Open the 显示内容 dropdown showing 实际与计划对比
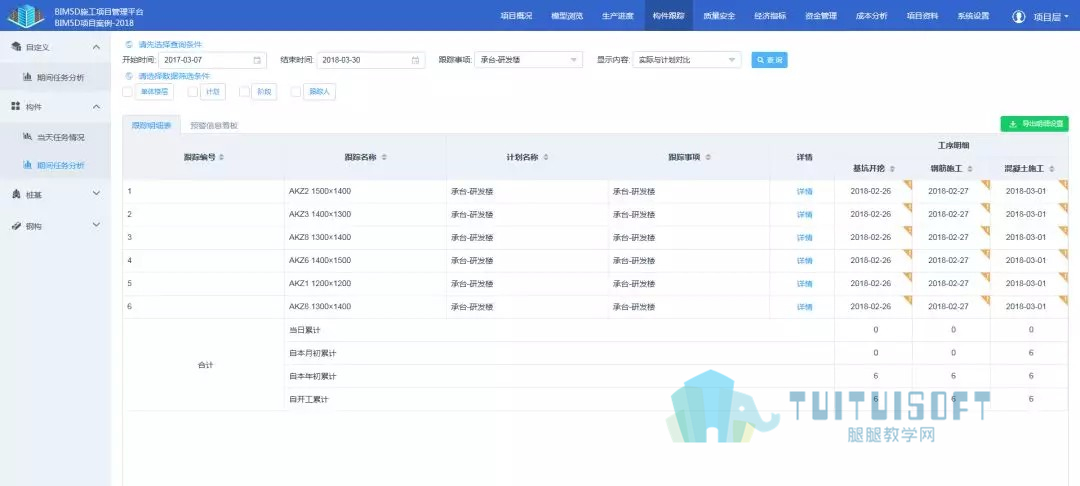The image size is (1080, 486). (687, 60)
